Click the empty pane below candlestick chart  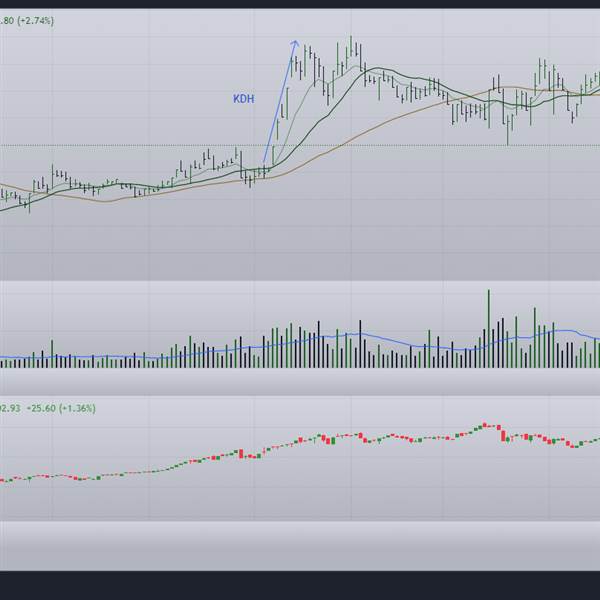pos(300,545)
